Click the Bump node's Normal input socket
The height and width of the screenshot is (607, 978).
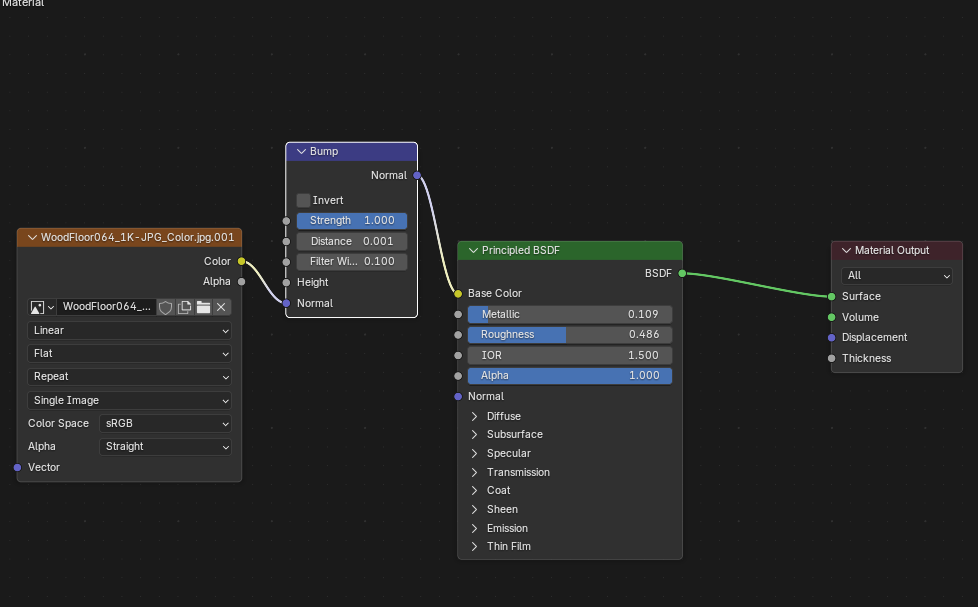click(286, 303)
